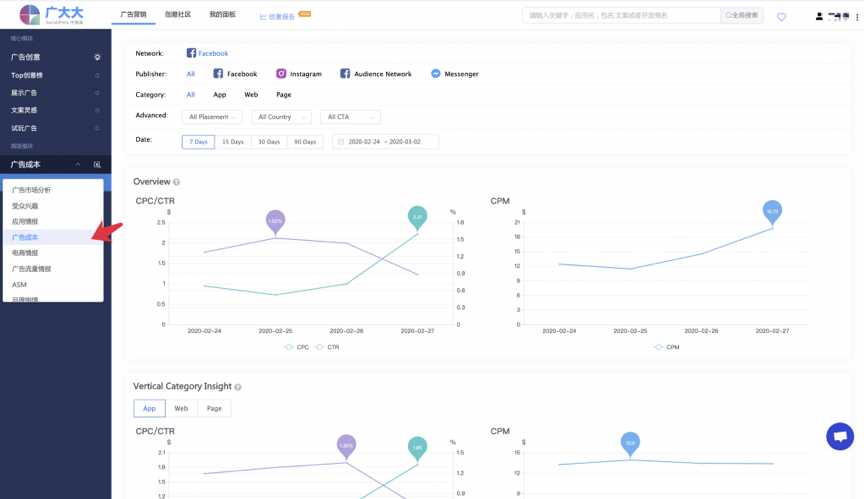Click the 广大大 logo
The height and width of the screenshot is (499, 864).
tap(51, 15)
